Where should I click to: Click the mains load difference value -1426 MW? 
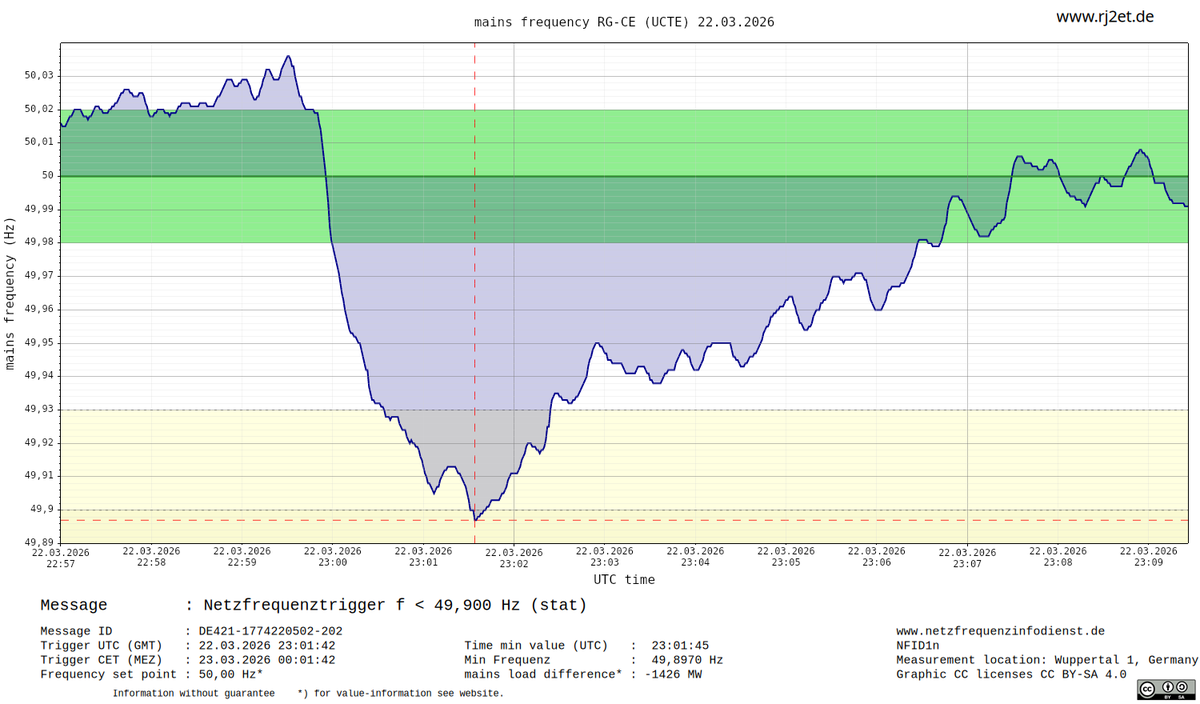tap(673, 674)
